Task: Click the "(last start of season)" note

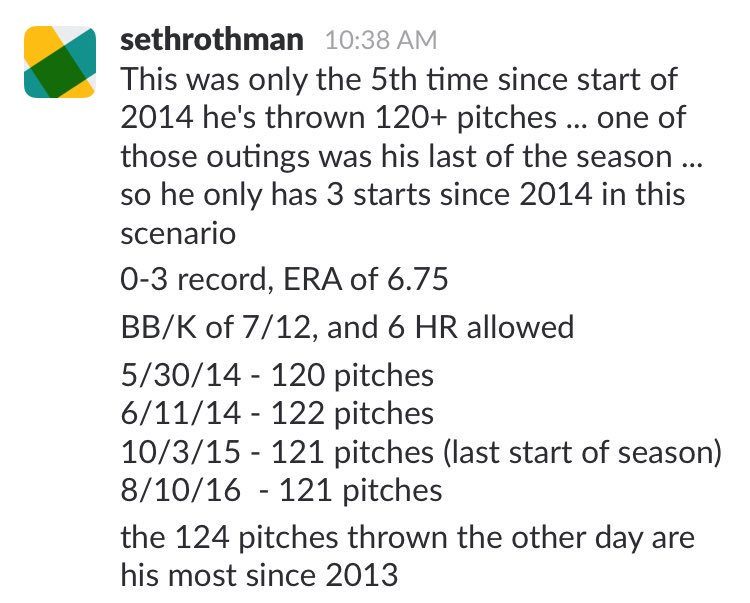Action: point(582,453)
